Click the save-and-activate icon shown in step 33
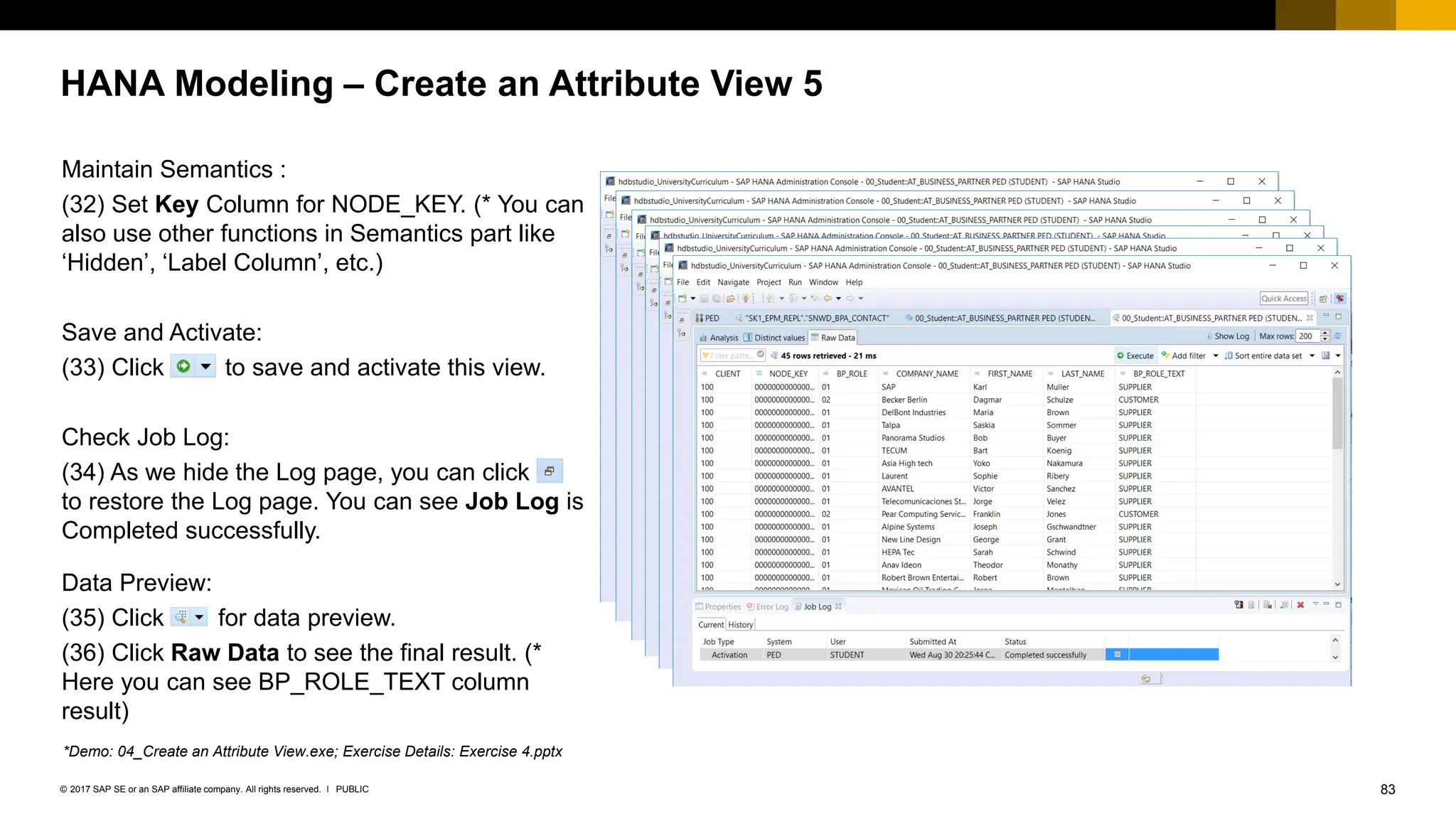The height and width of the screenshot is (819, 1456). [x=183, y=366]
